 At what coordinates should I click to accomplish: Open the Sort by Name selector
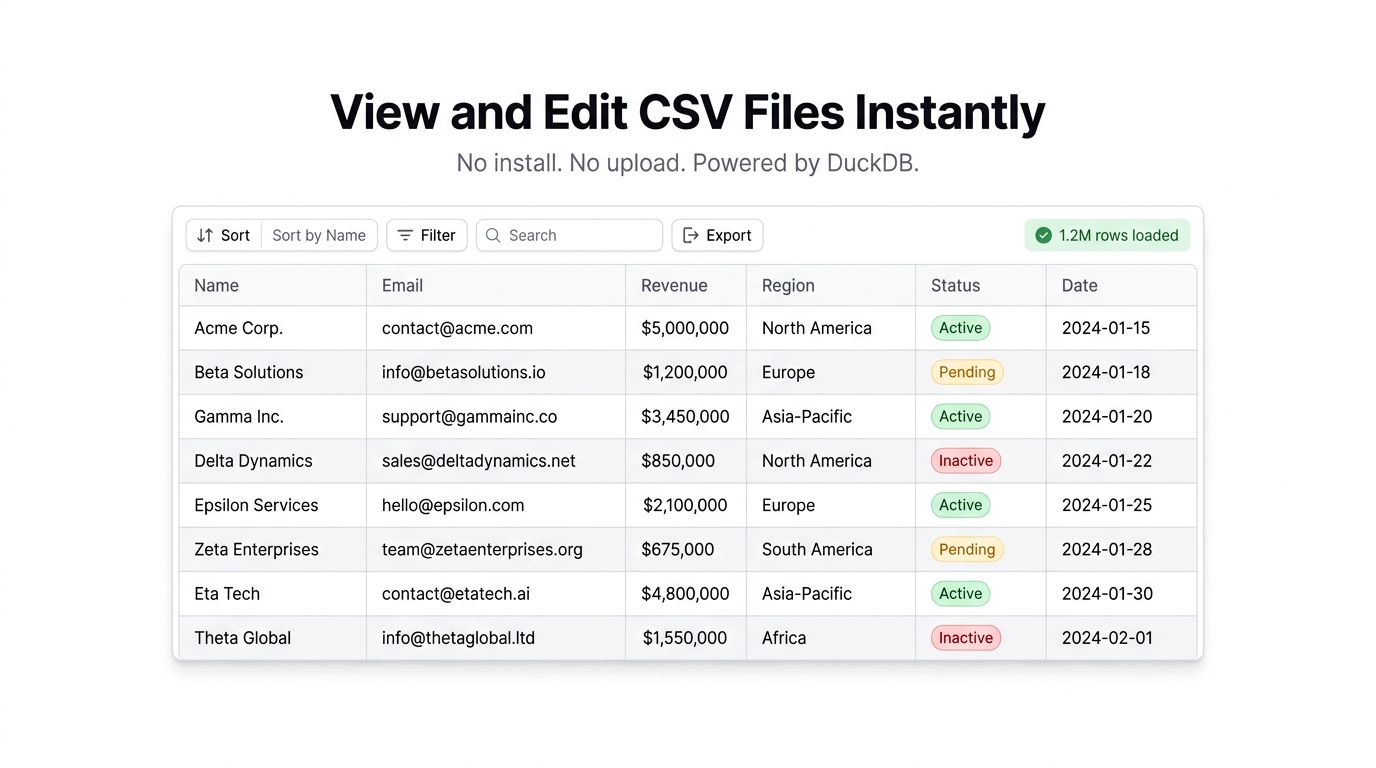(x=319, y=236)
